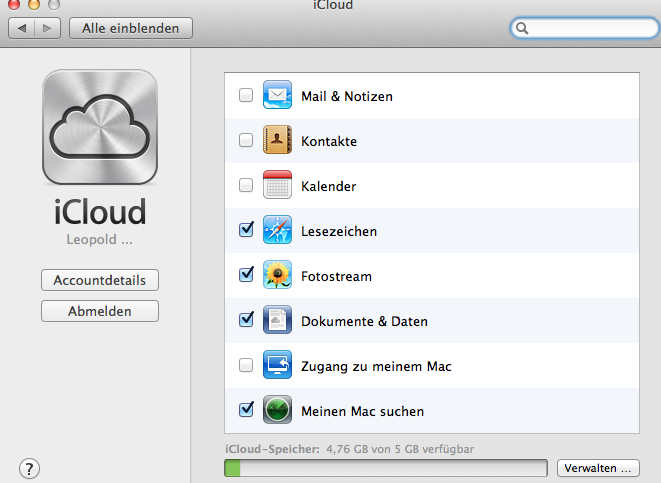Click the Fotostream label
The width and height of the screenshot is (661, 483).
pyautogui.click(x=336, y=276)
